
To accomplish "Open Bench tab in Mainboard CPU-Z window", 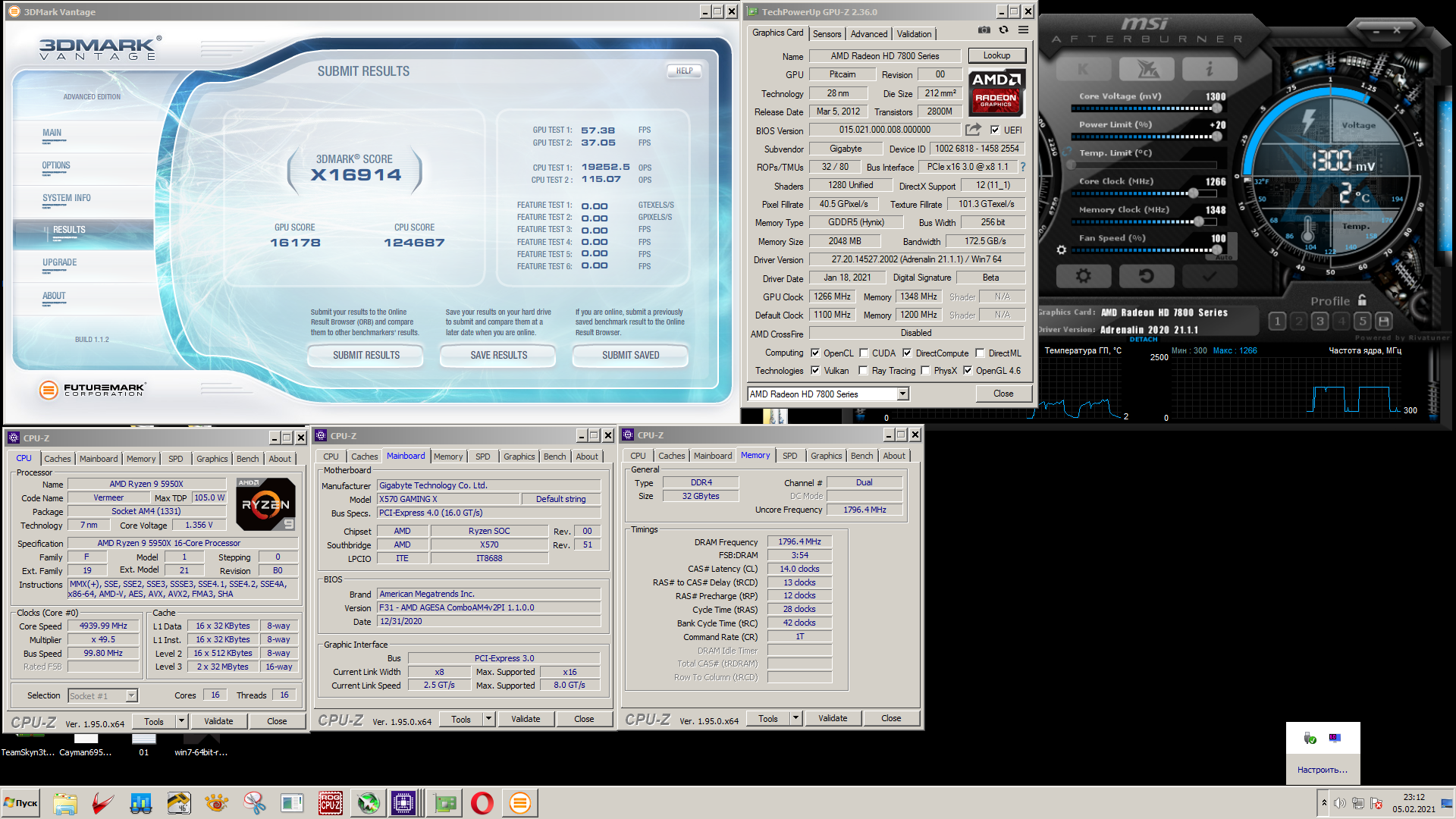I will coord(554,457).
